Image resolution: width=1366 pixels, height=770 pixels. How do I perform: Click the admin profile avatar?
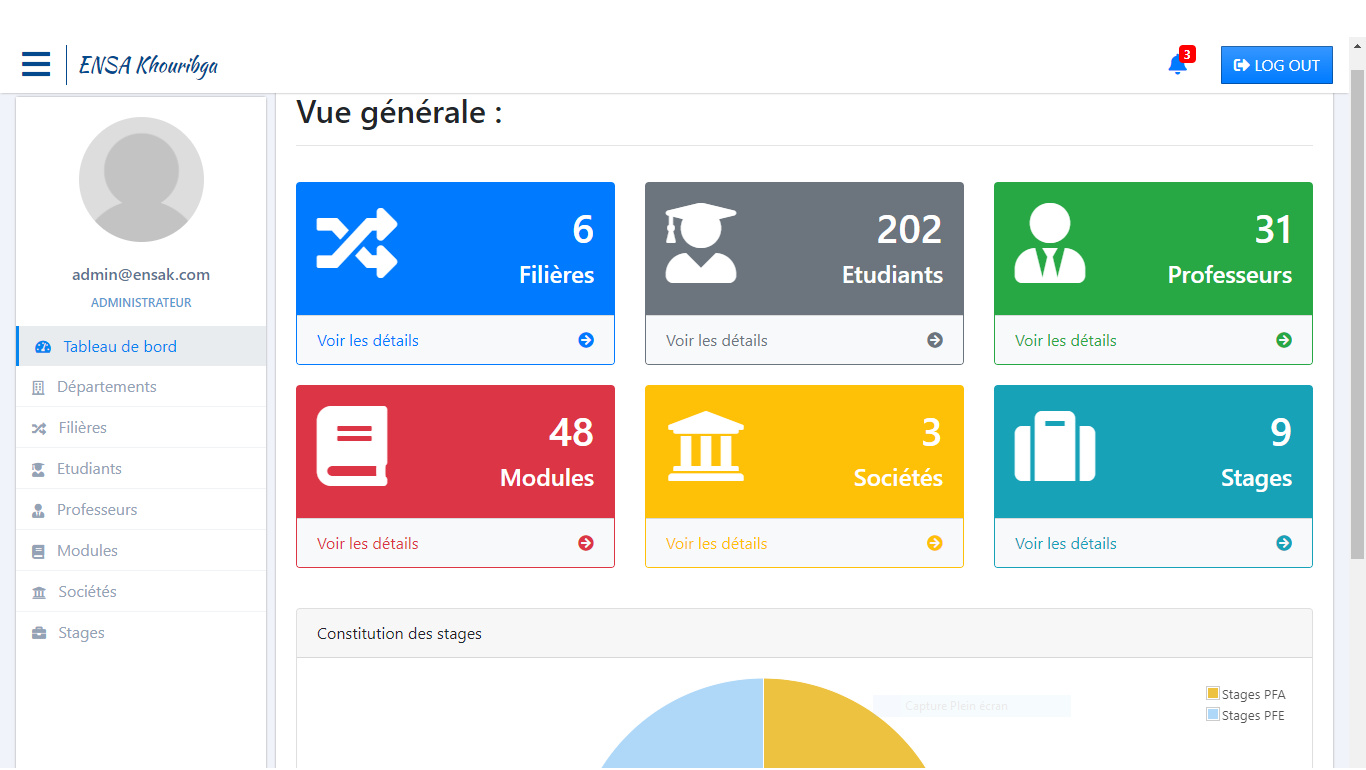pos(141,180)
